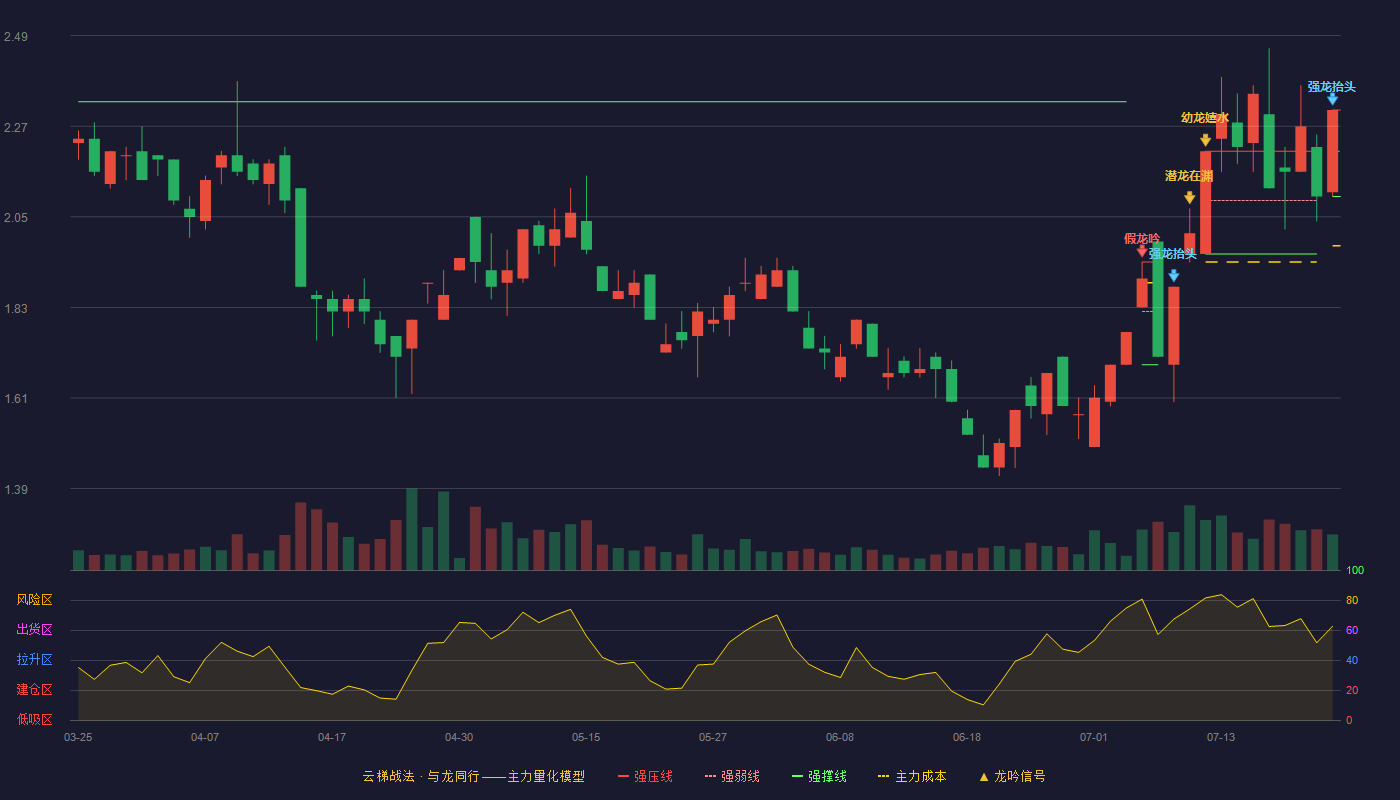Click the 05-27 date label
Screen dimensions: 1400x800
pos(713,737)
